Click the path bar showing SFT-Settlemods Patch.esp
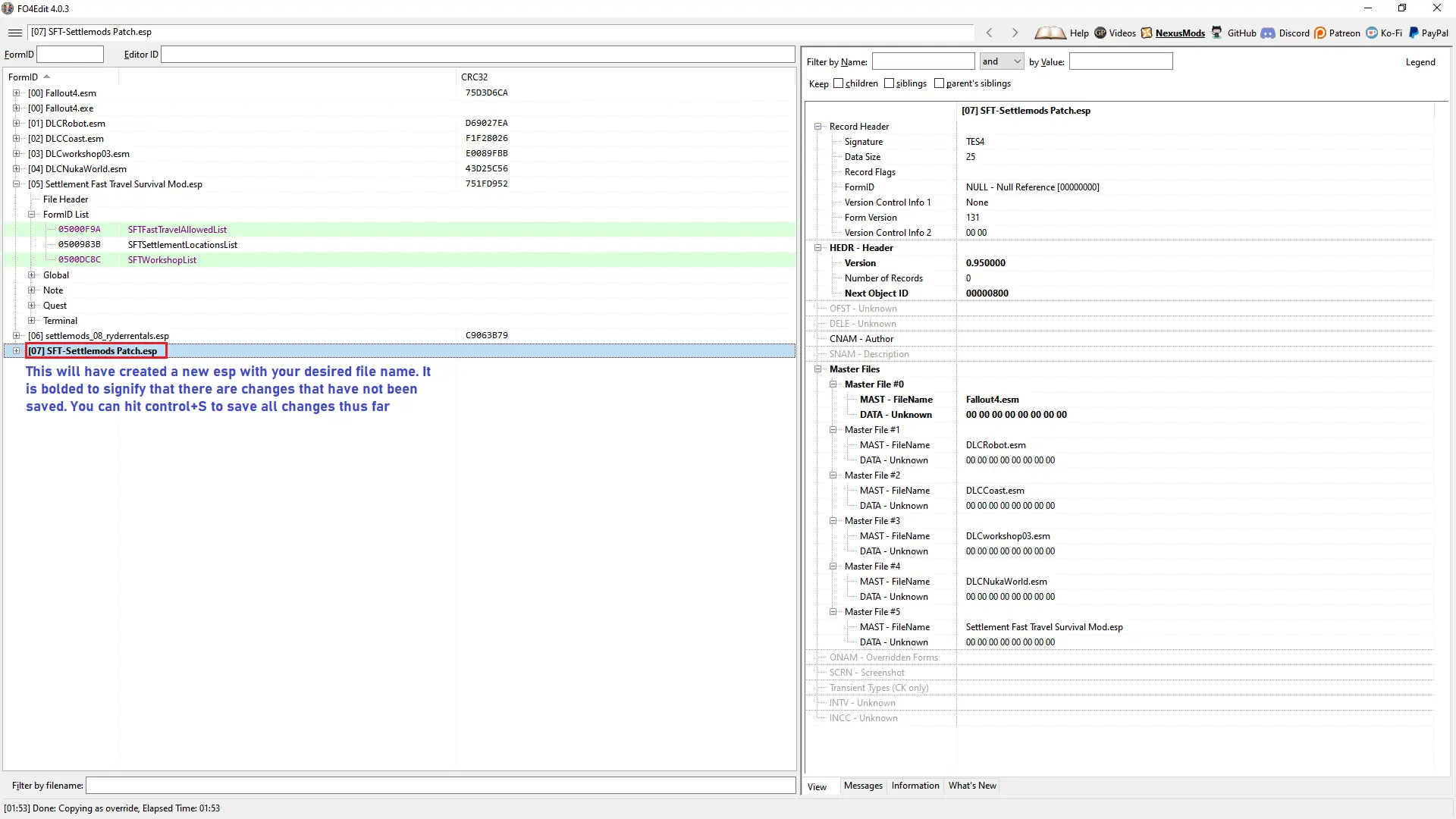 point(500,33)
